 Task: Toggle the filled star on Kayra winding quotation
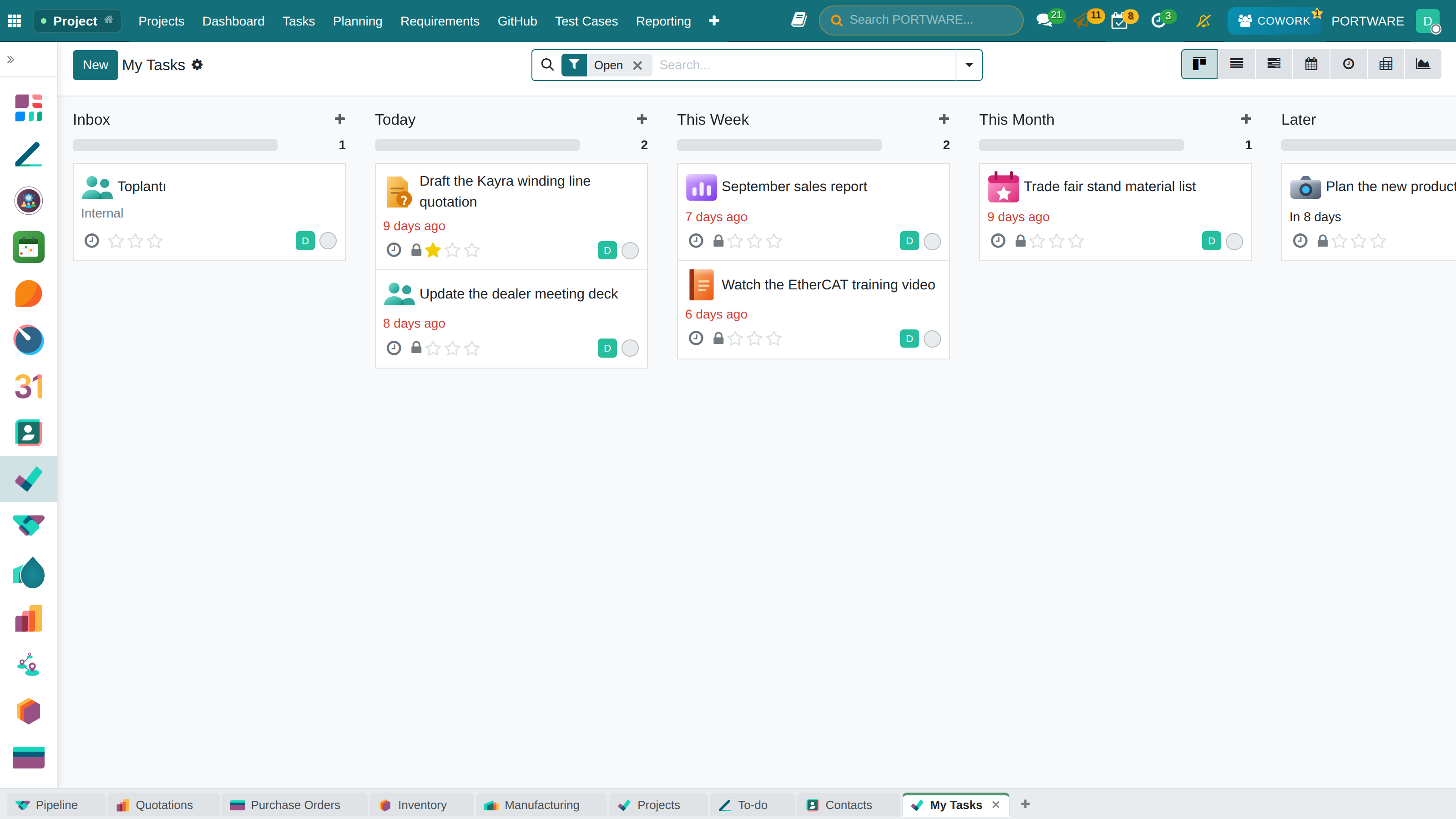tap(433, 250)
